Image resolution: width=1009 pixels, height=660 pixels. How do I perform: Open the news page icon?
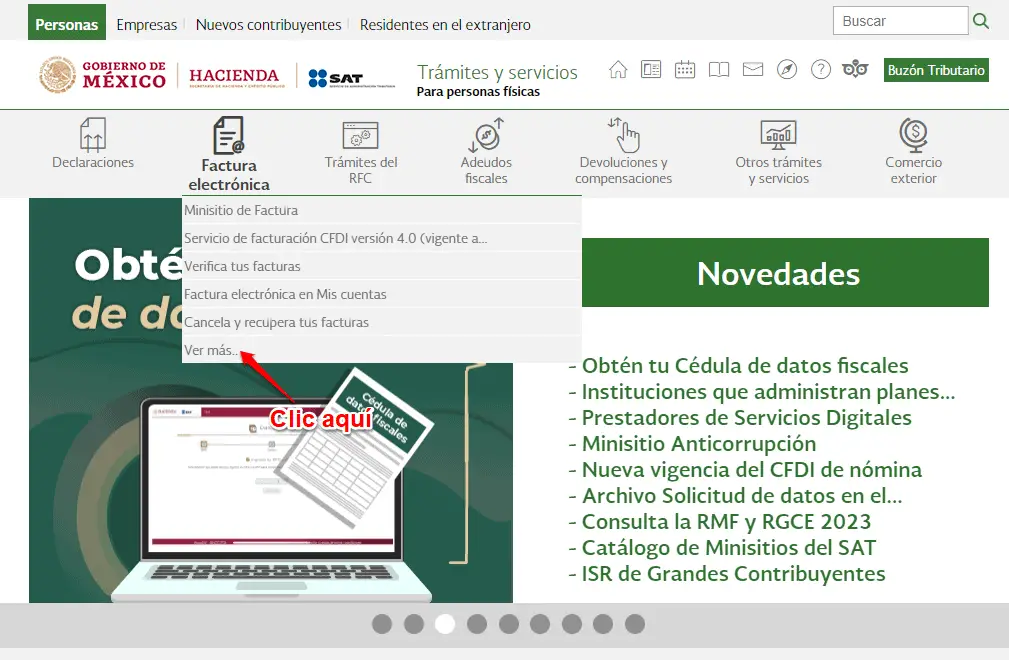click(651, 69)
